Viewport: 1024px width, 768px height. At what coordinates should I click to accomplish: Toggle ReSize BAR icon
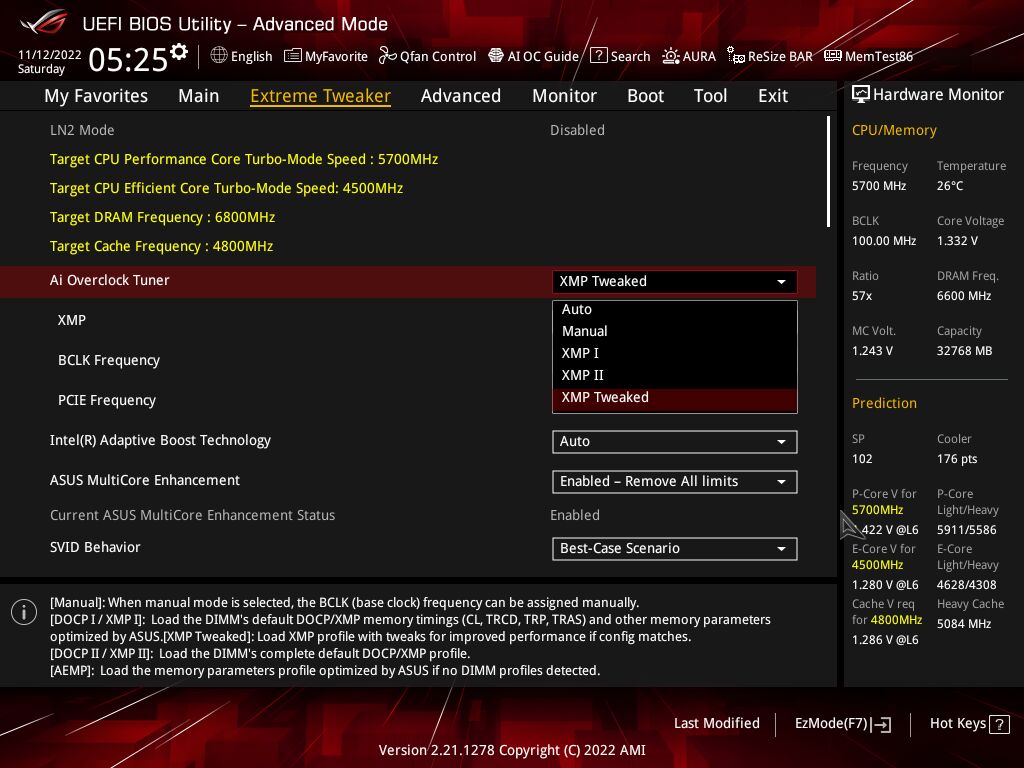(x=736, y=56)
